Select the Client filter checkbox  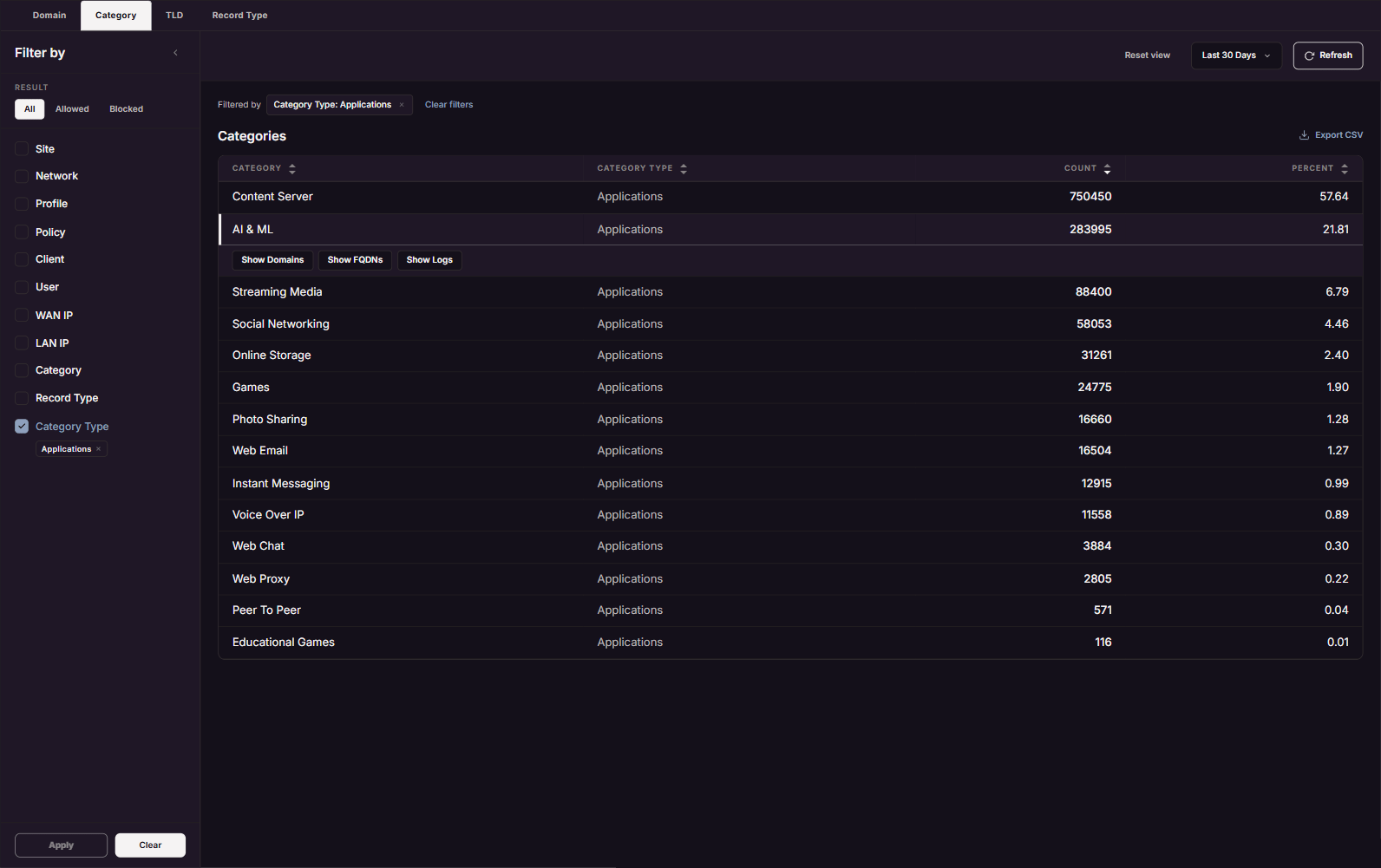click(x=22, y=259)
